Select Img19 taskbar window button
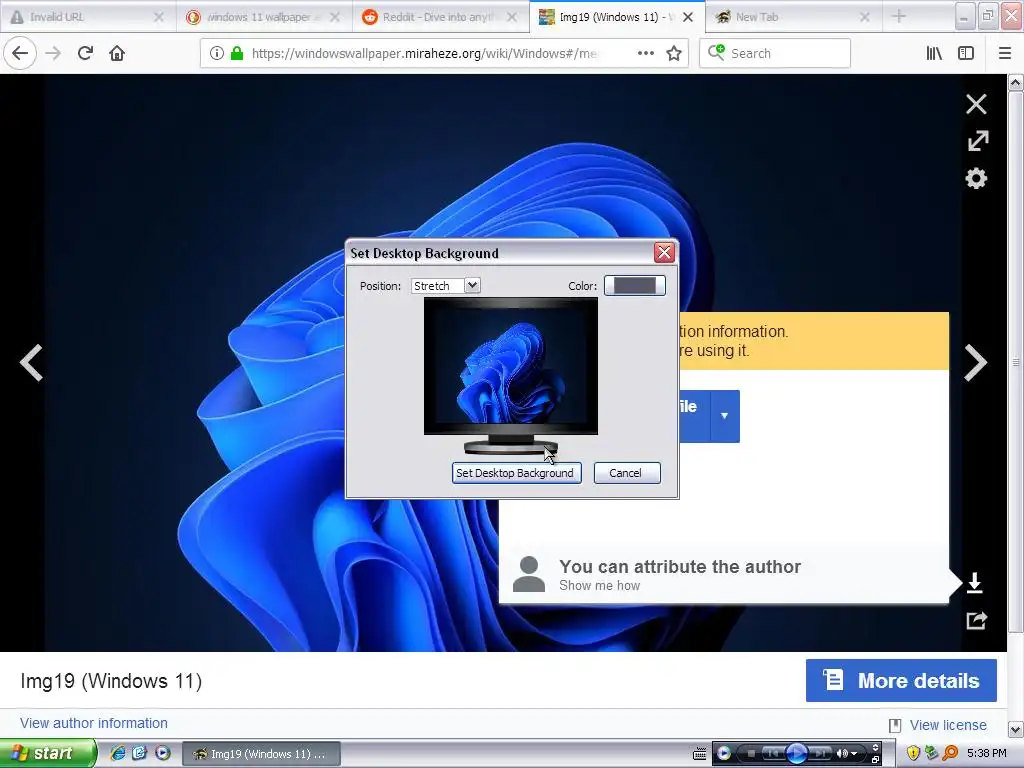 tap(261, 754)
